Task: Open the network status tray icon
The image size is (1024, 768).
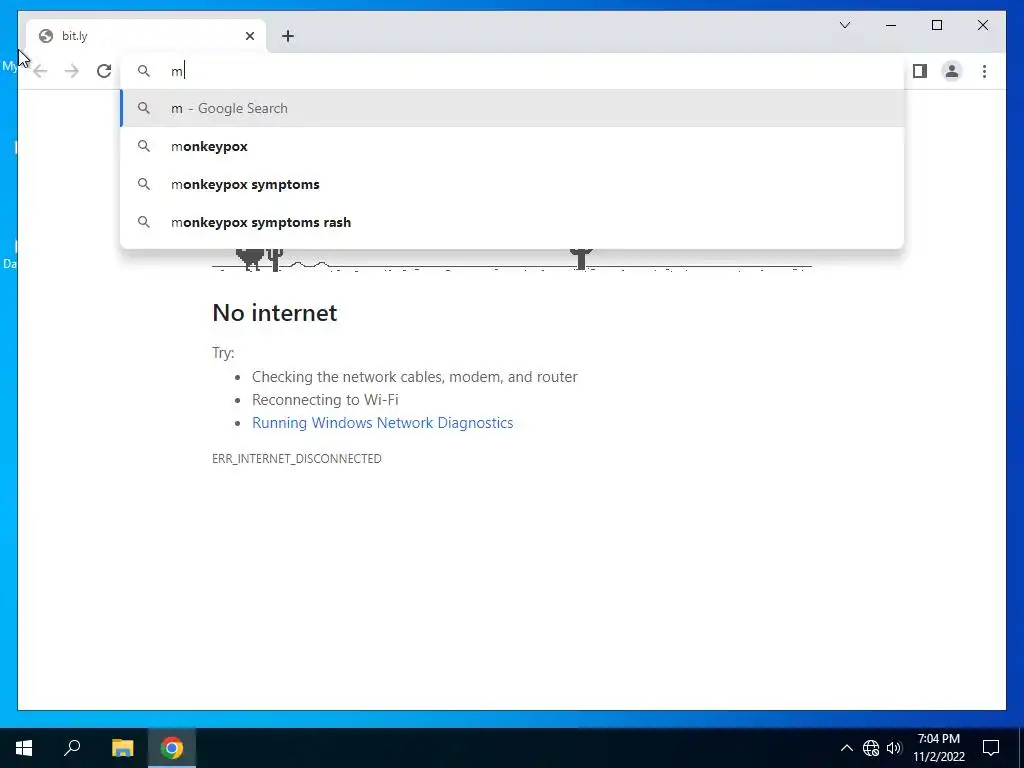Action: pyautogui.click(x=871, y=748)
